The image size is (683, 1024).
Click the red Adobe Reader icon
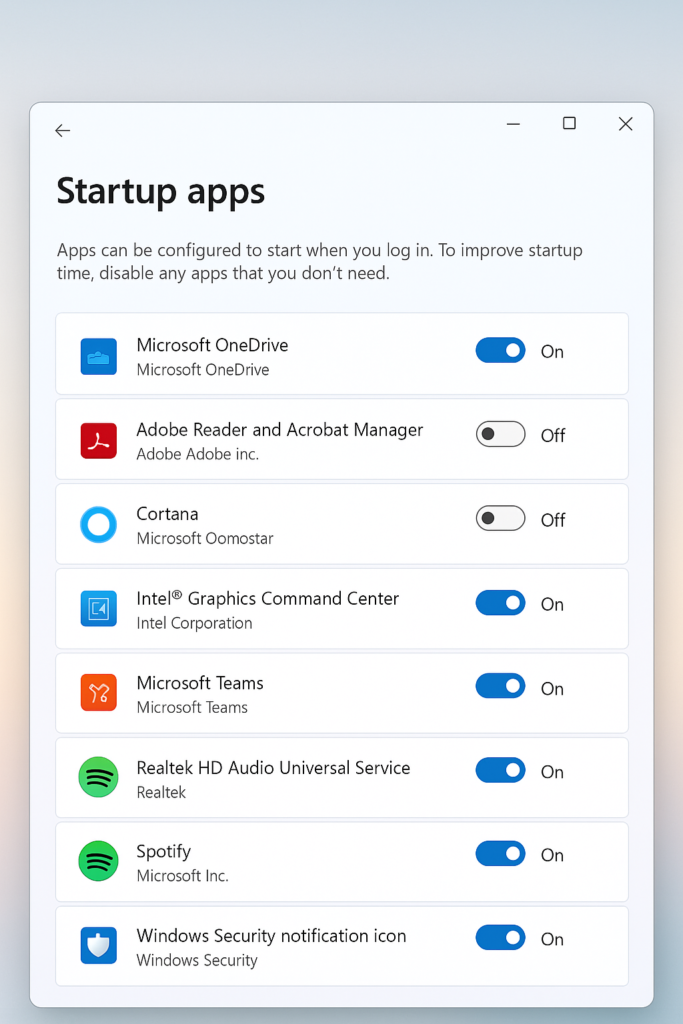[99, 440]
